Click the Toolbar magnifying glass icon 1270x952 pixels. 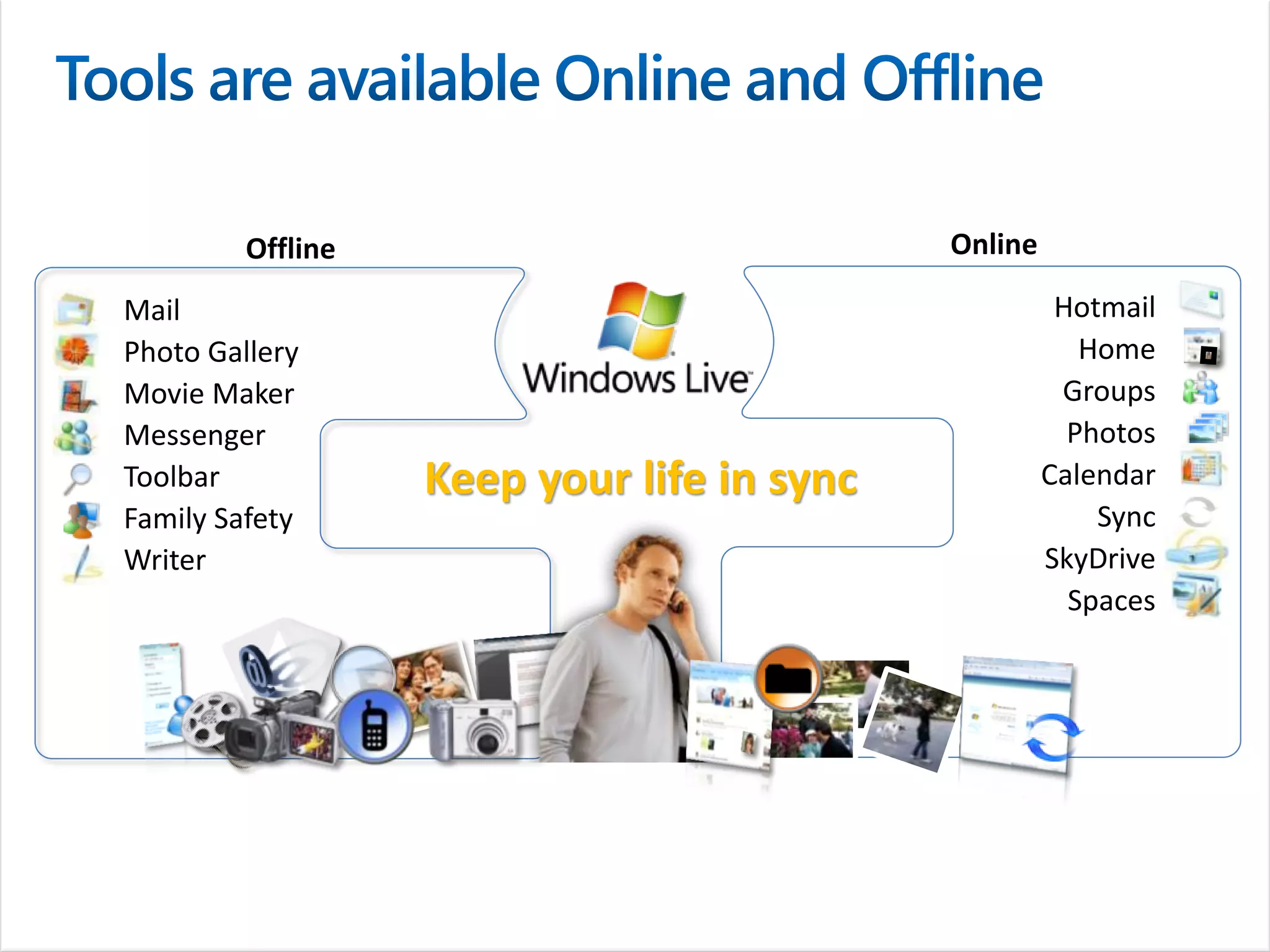78,478
